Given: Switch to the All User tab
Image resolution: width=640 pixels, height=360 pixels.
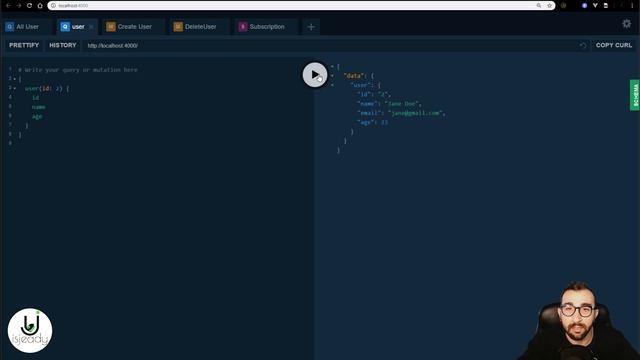Looking at the screenshot, I should click(x=27, y=27).
